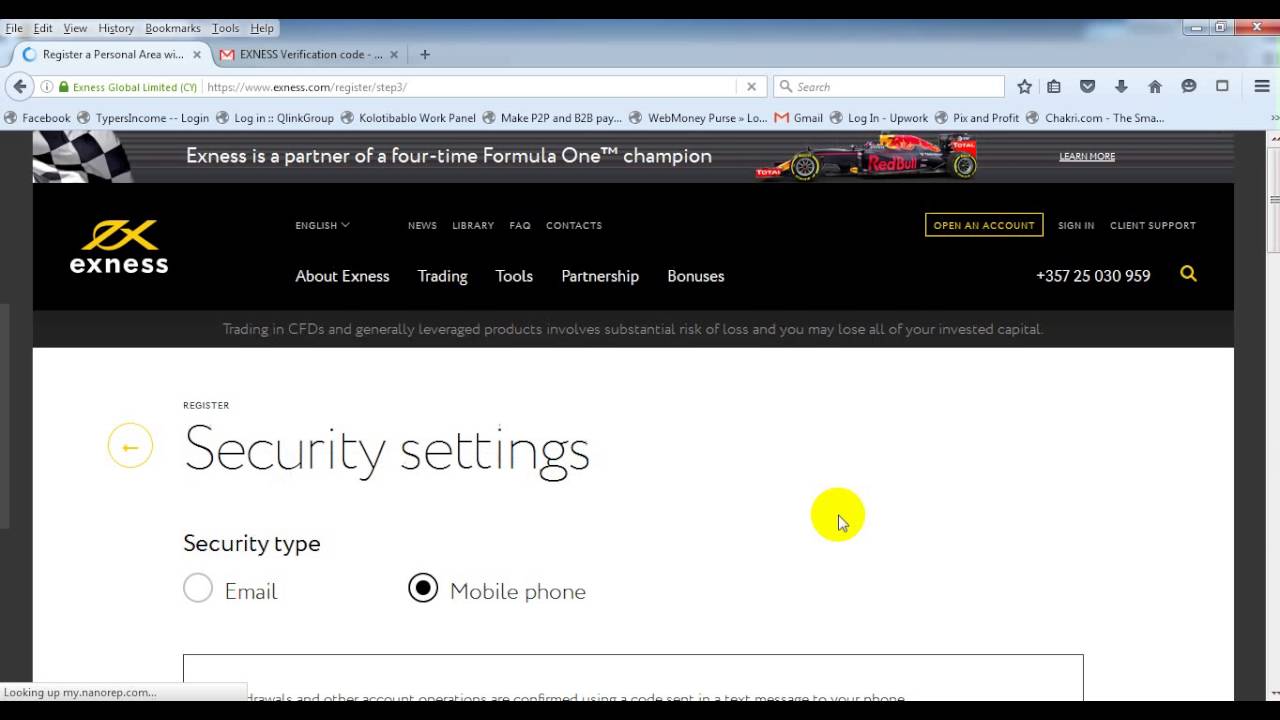This screenshot has height=720, width=1280.
Task: Select the Mobile phone security type
Action: click(x=423, y=588)
